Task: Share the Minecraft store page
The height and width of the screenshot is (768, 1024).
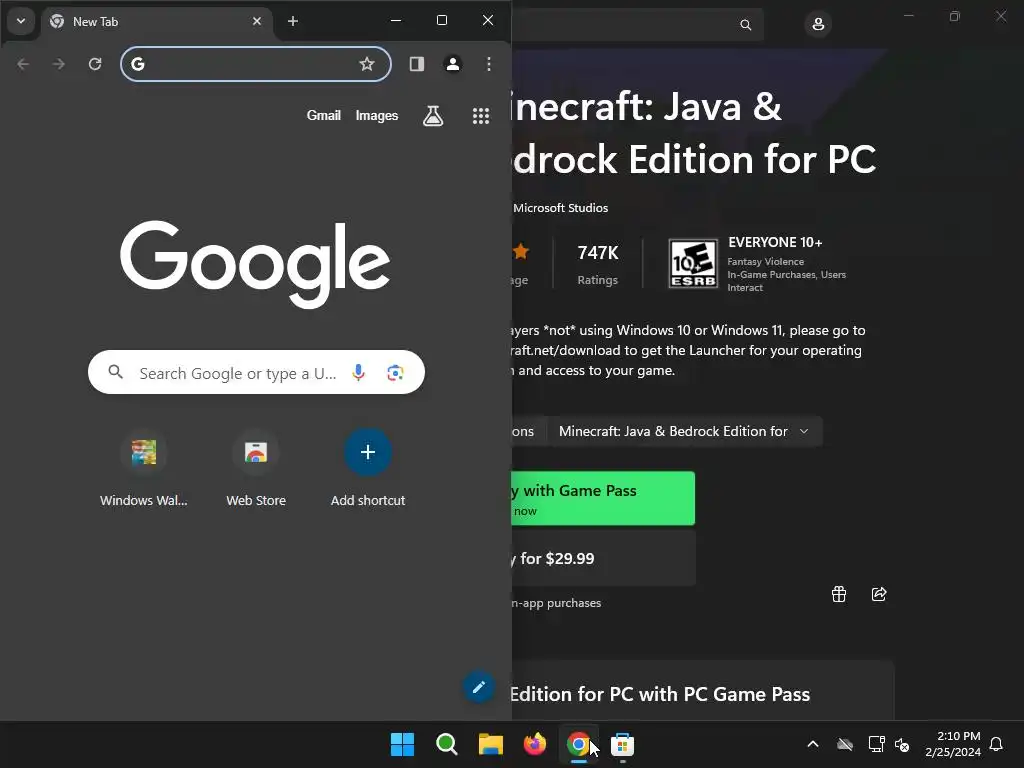Action: pos(879,594)
